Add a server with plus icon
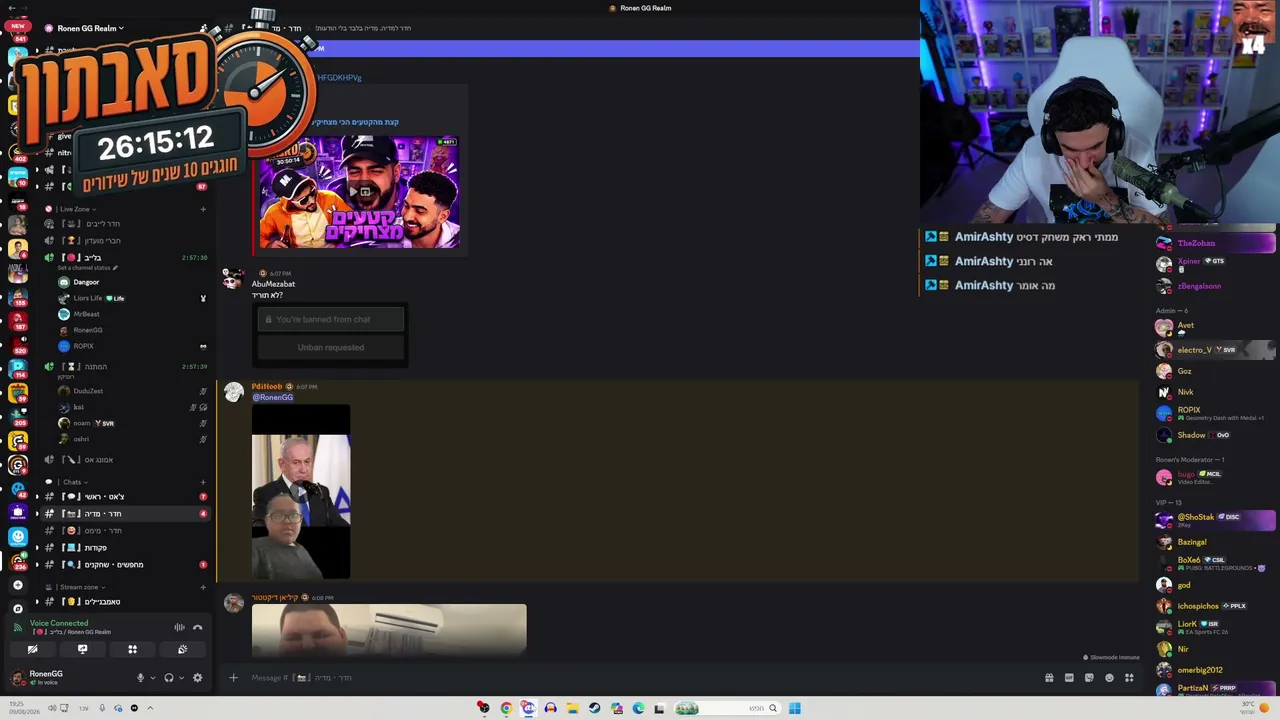 click(x=17, y=585)
